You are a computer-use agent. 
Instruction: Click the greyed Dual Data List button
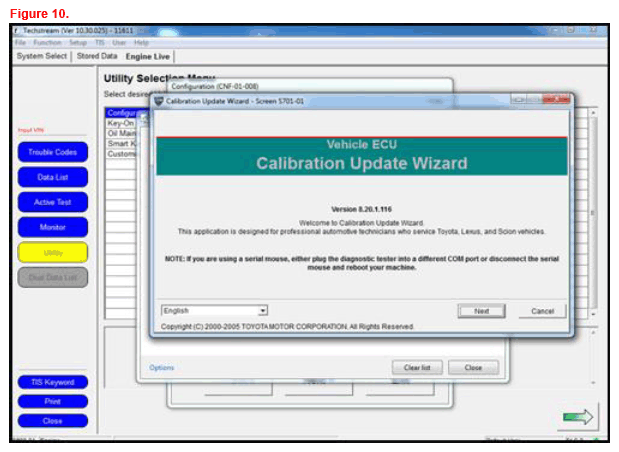coord(53,277)
